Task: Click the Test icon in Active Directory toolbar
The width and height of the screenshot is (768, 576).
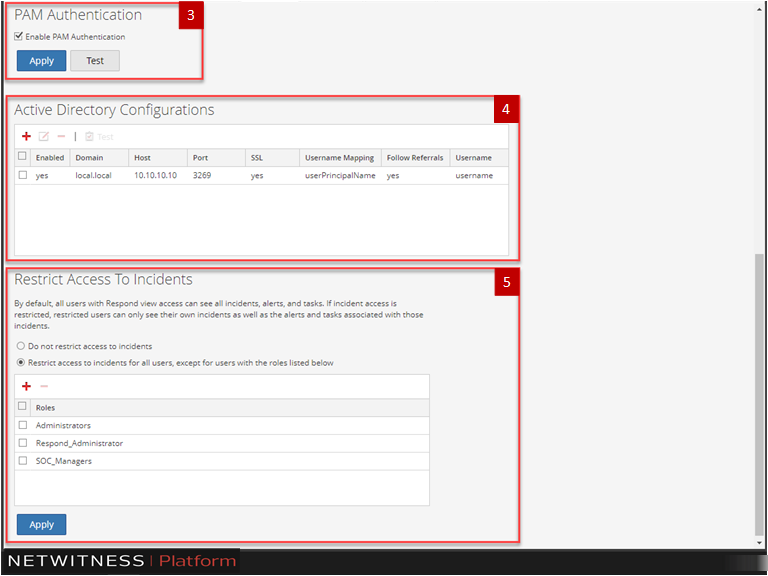Action: (x=98, y=136)
